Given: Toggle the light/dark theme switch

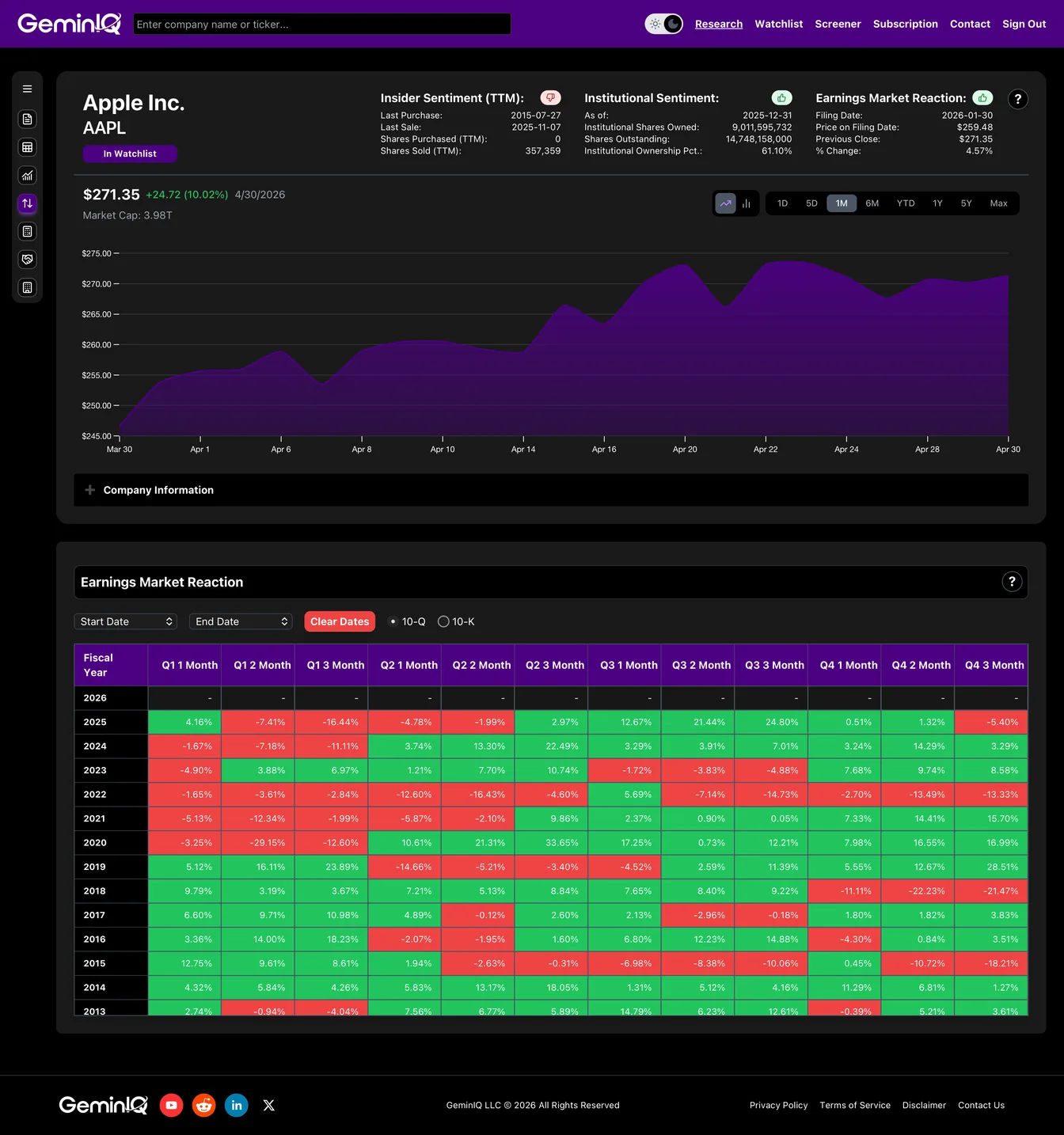Looking at the screenshot, I should [x=663, y=24].
